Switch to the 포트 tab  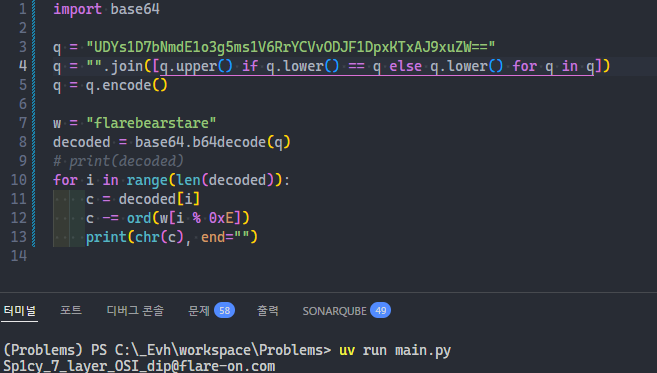(71, 311)
